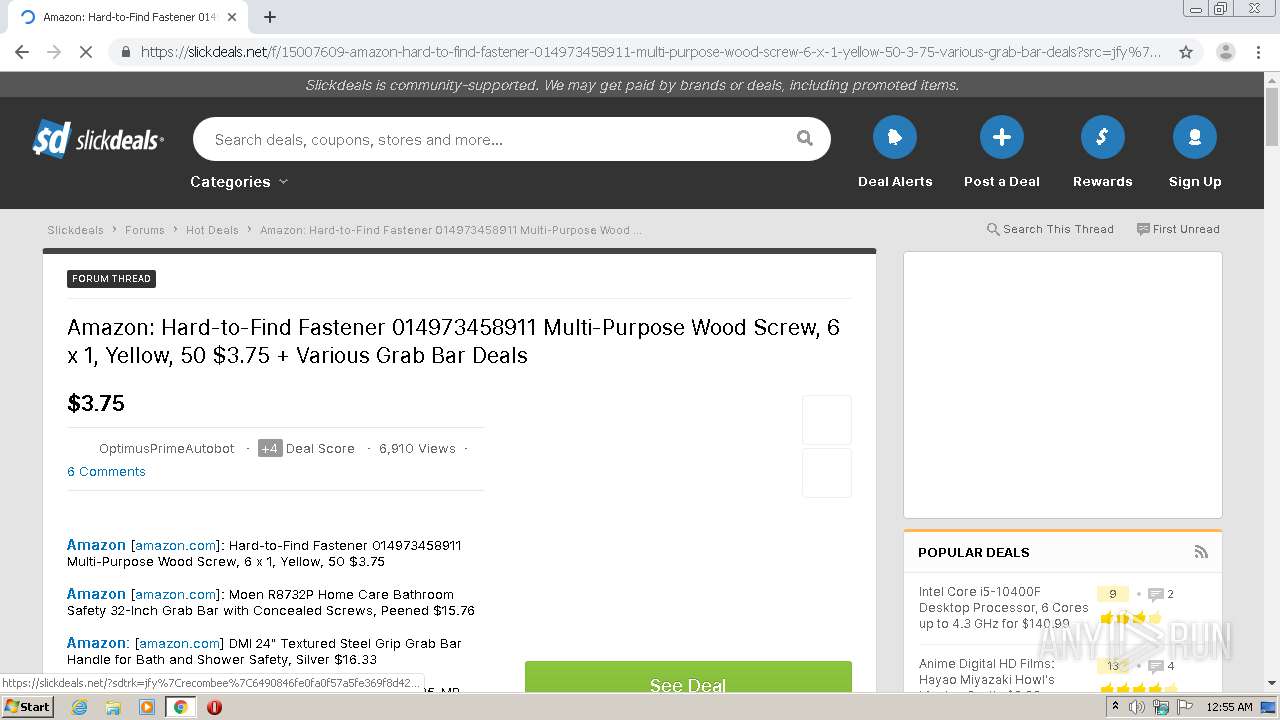Click the FORUM THREAD tag
1280x720 pixels.
tap(111, 279)
